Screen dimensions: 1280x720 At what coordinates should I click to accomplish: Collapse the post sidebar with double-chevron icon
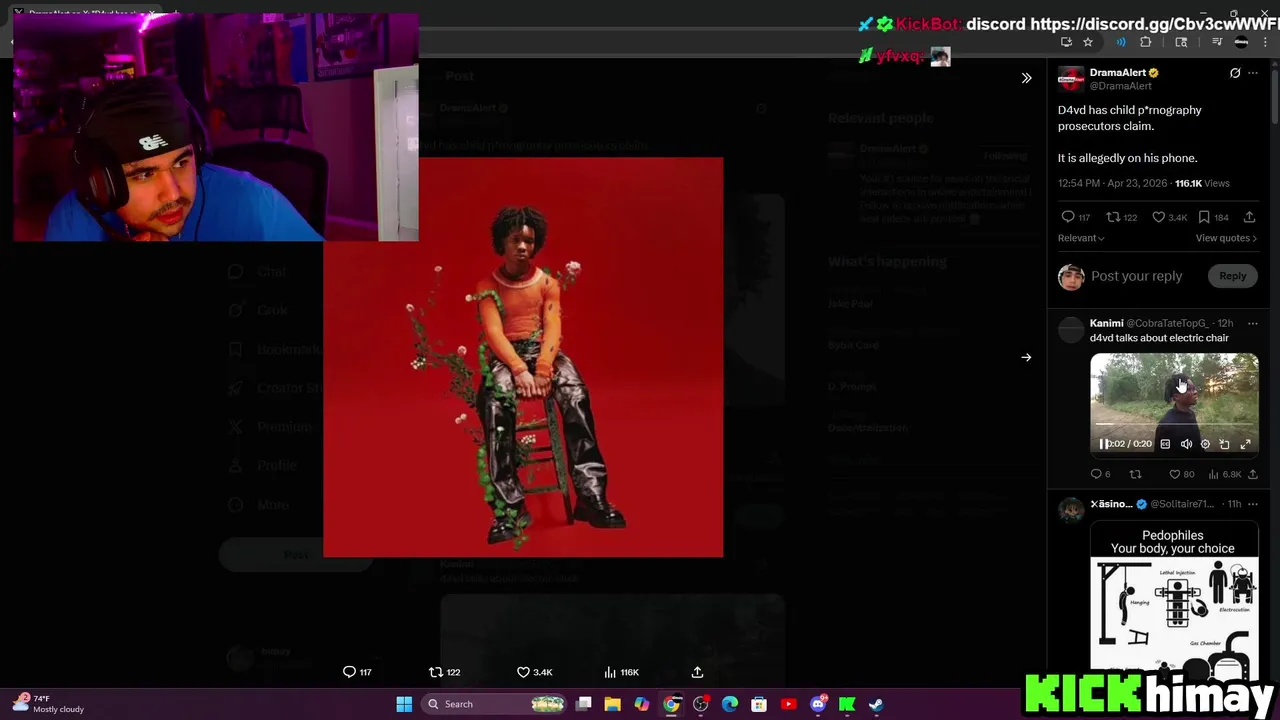point(1026,78)
